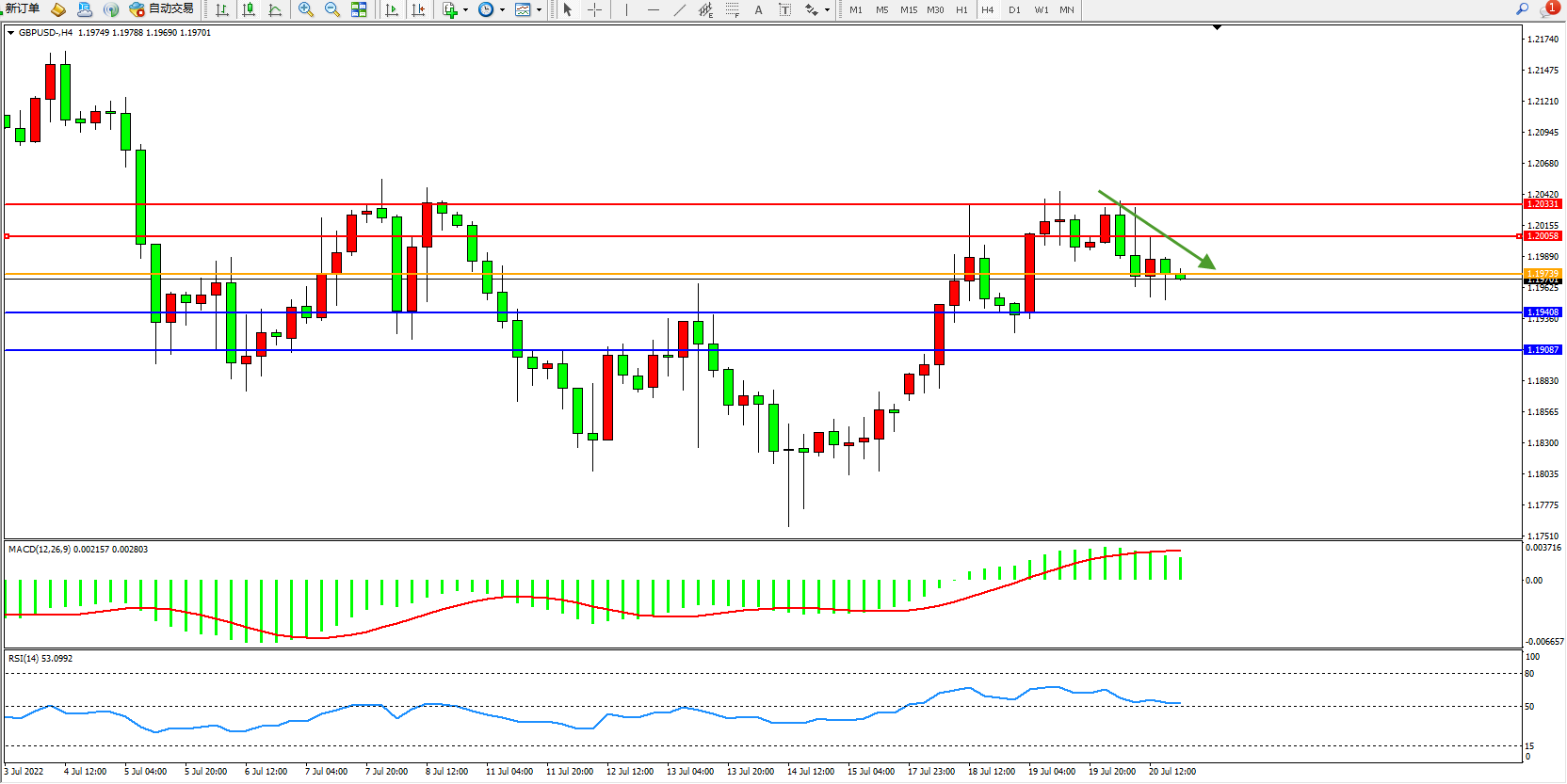Pick the trendline drawing tool
The height and width of the screenshot is (784, 1567).
coord(680,9)
